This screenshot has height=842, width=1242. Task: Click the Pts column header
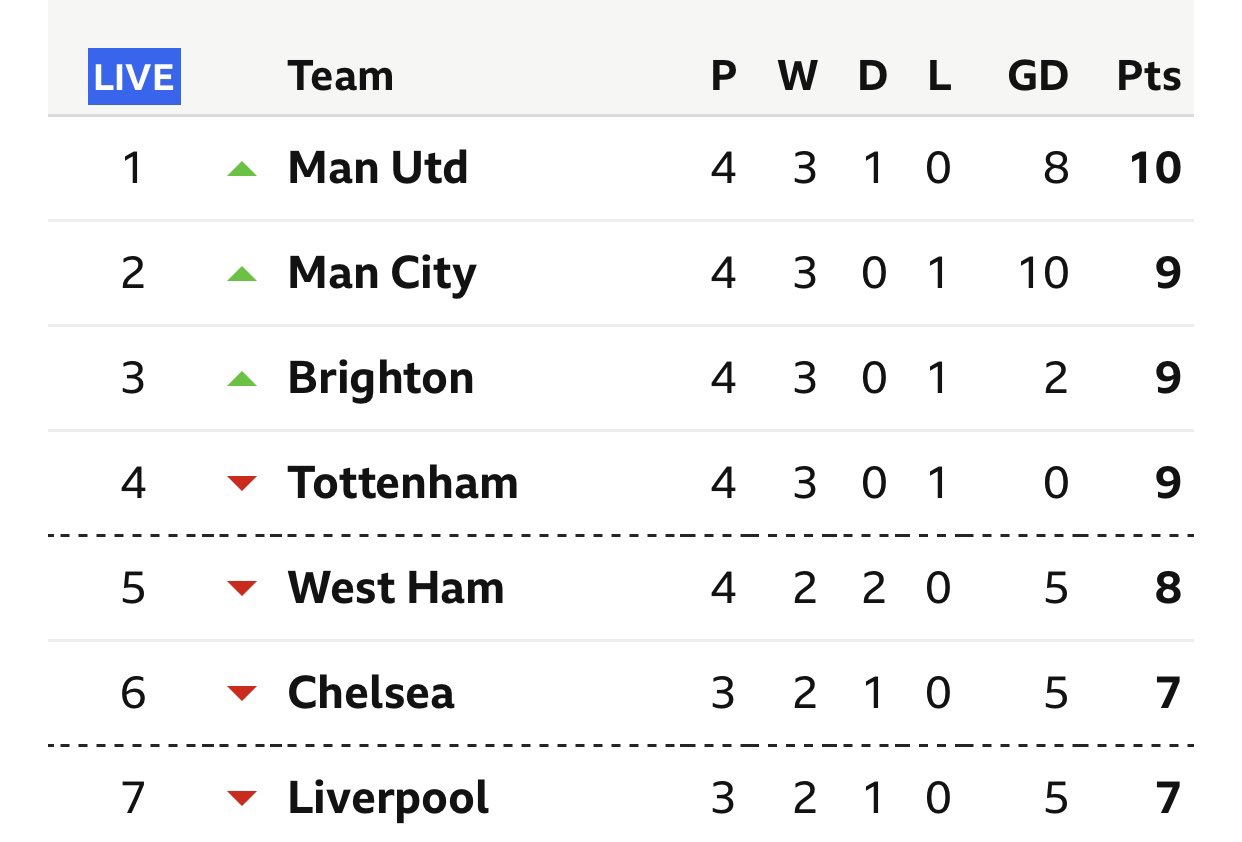tap(1149, 77)
